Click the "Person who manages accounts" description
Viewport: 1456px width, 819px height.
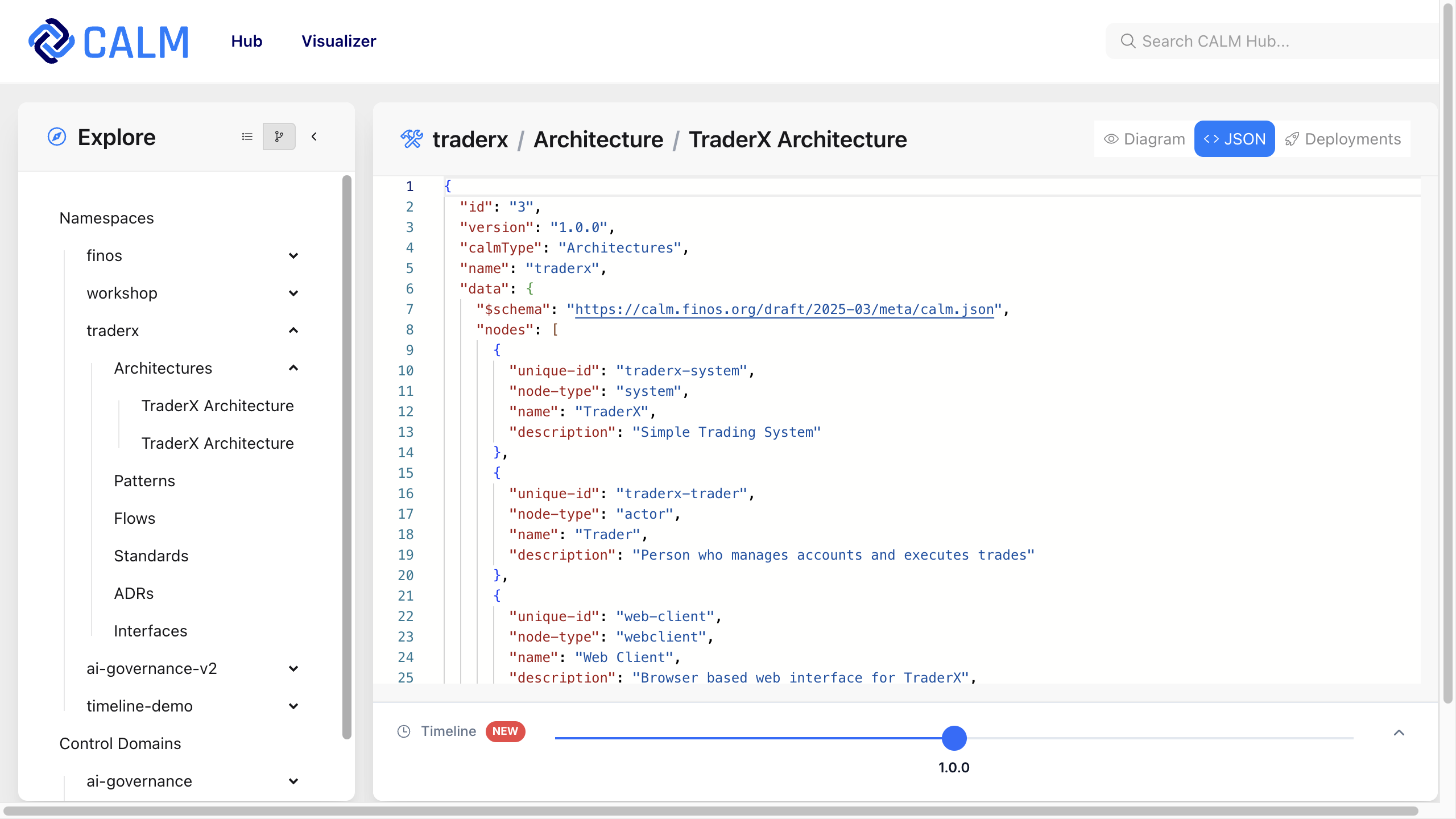pos(833,555)
